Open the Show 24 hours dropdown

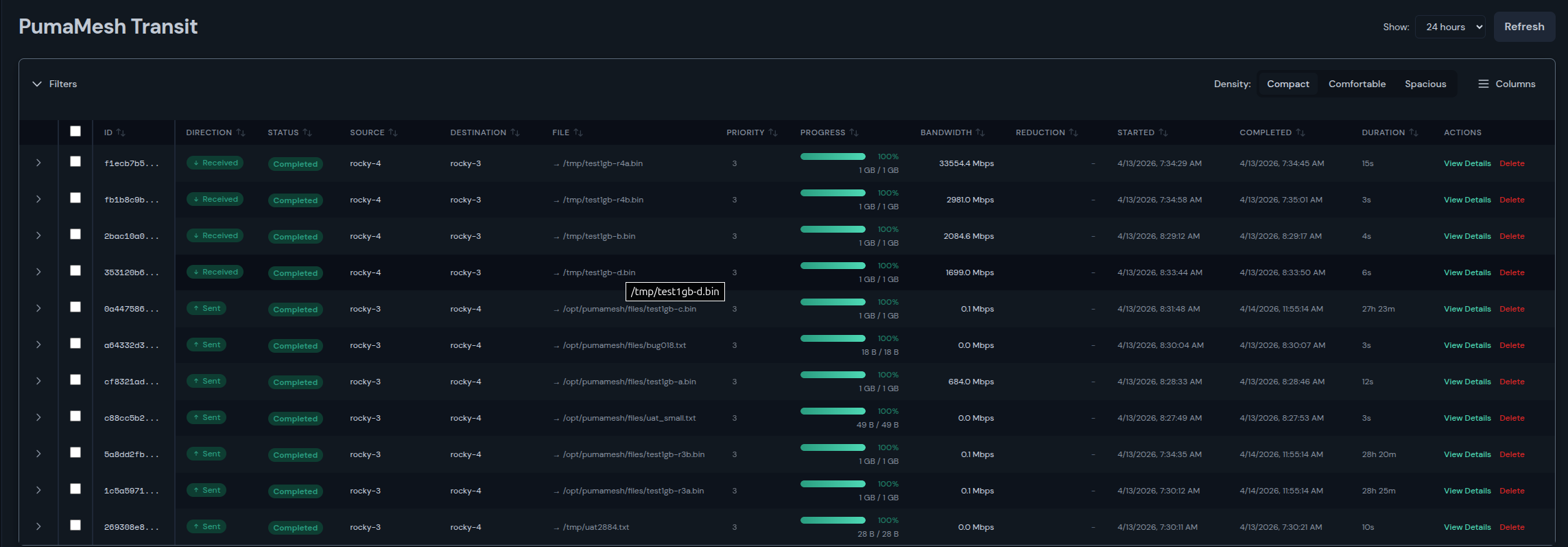pyautogui.click(x=1450, y=27)
